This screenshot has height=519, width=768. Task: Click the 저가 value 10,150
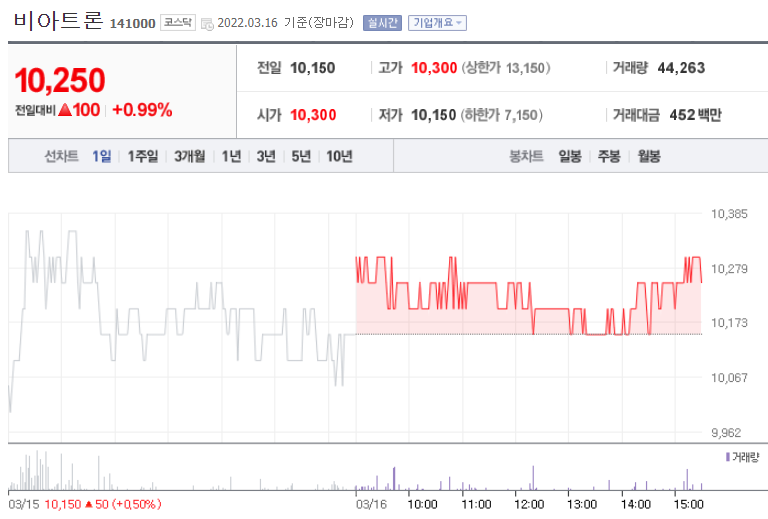433,115
